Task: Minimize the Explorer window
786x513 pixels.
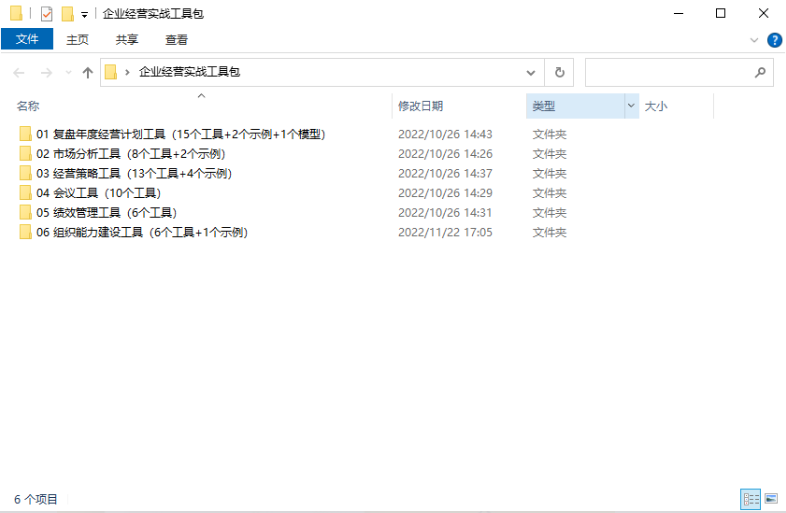Action: [x=679, y=14]
